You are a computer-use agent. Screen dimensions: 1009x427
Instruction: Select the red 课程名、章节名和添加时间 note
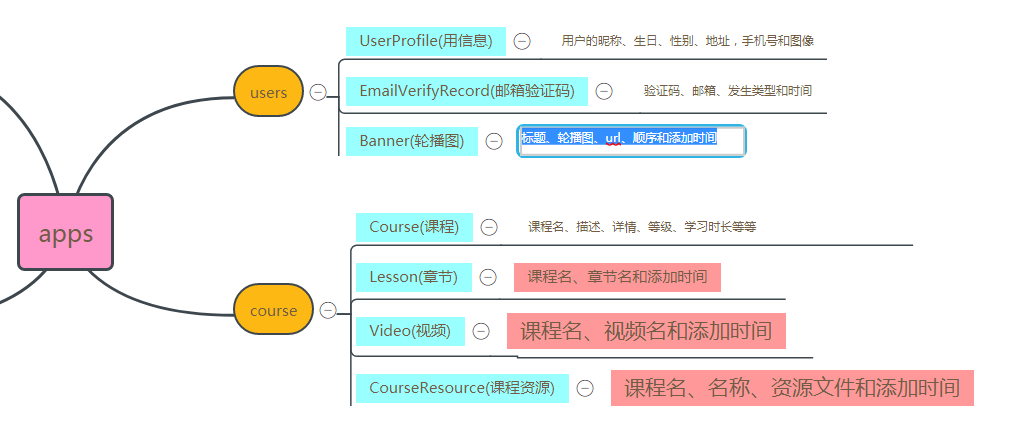pyautogui.click(x=617, y=277)
